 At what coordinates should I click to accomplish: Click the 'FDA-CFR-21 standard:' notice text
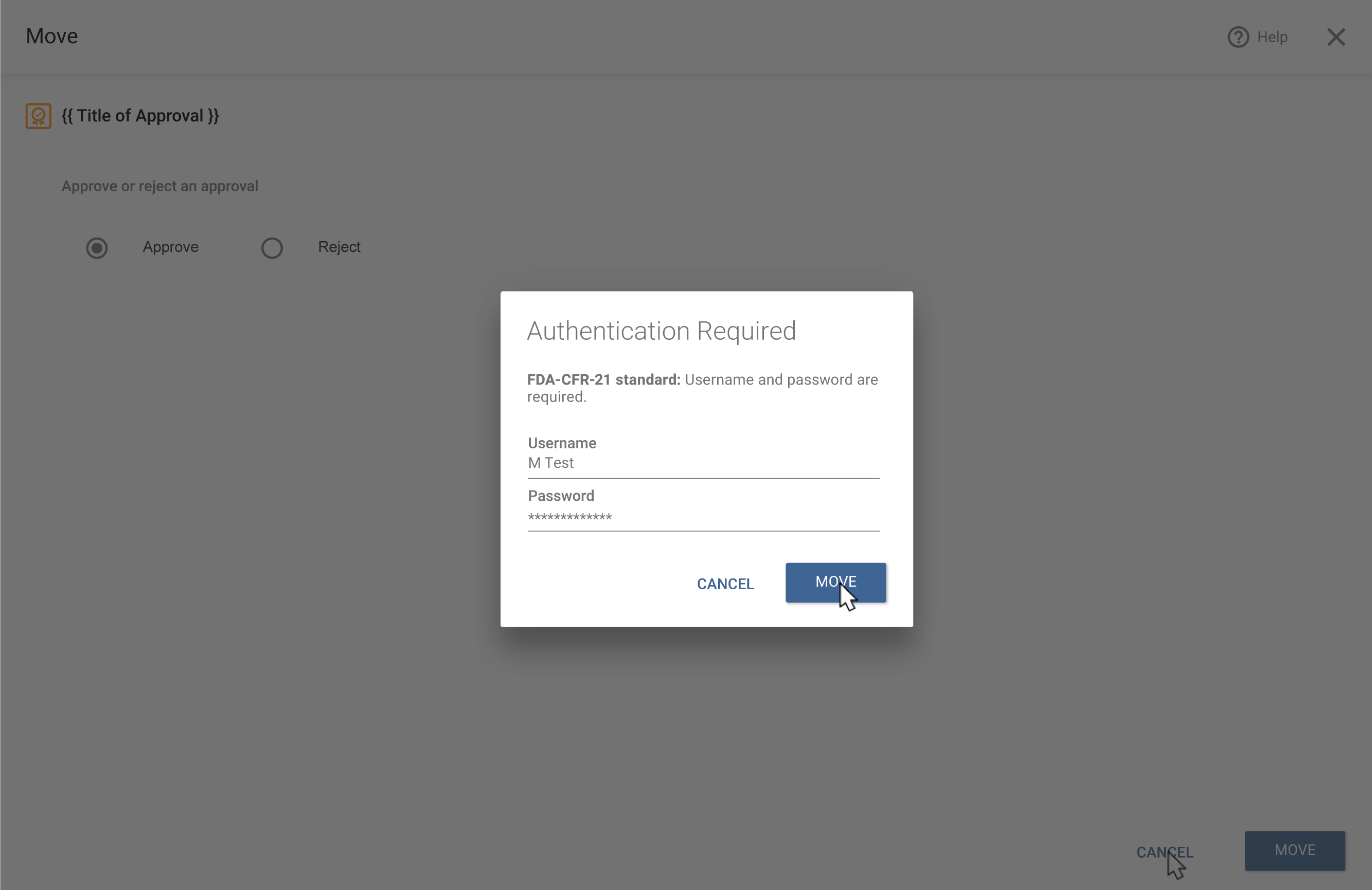tap(603, 379)
